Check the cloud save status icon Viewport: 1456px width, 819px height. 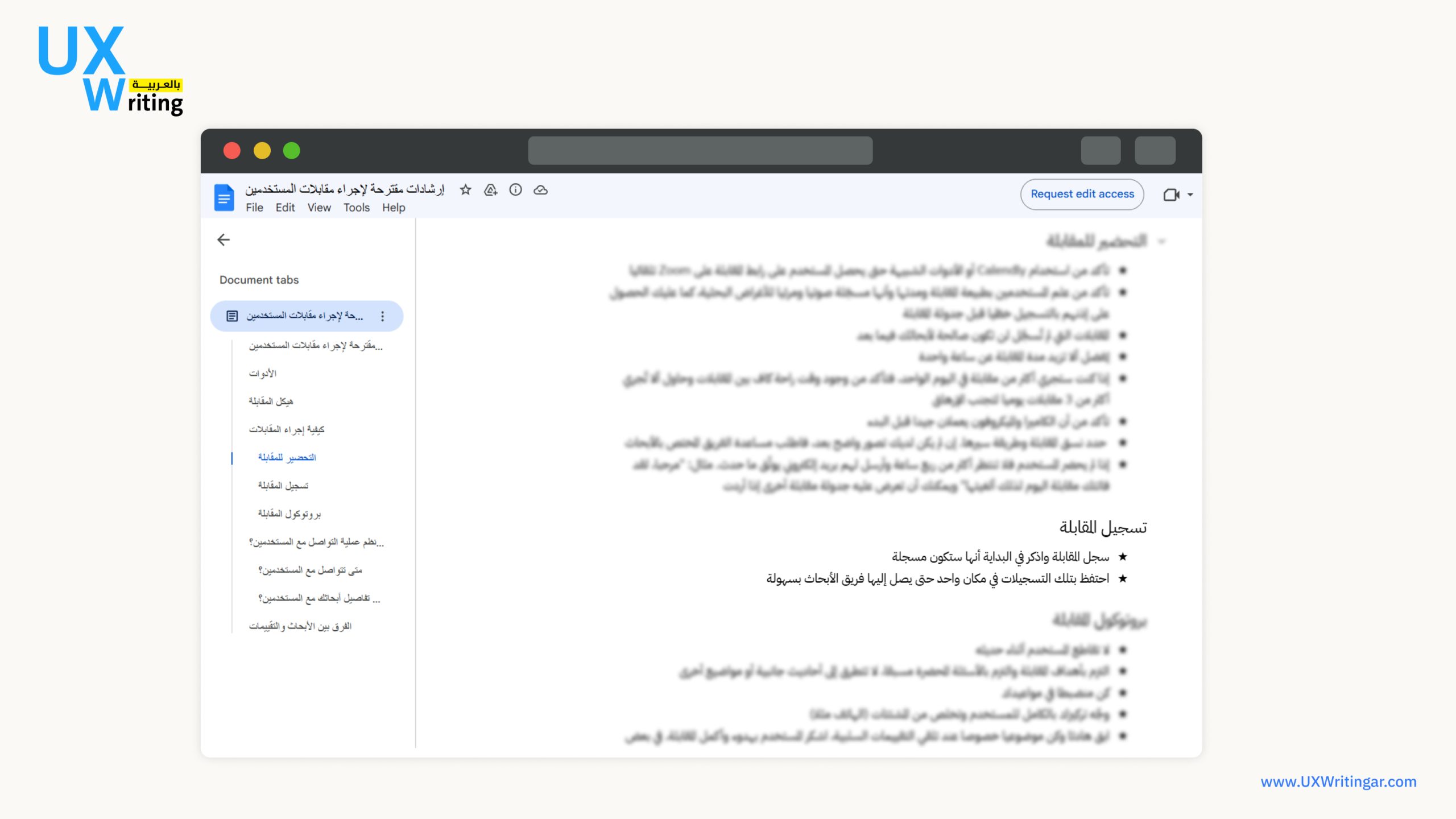[540, 190]
